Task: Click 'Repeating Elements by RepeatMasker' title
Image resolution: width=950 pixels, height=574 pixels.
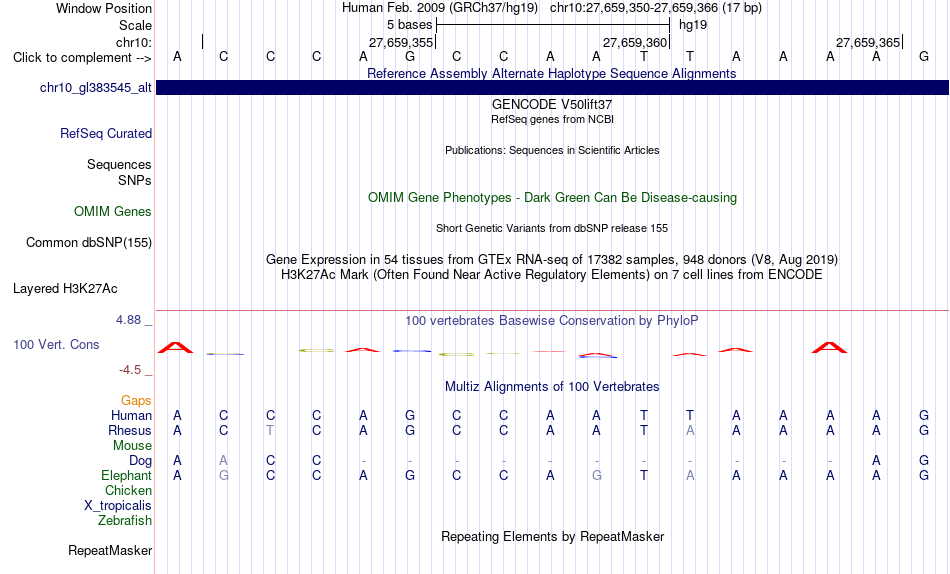Action: point(552,536)
